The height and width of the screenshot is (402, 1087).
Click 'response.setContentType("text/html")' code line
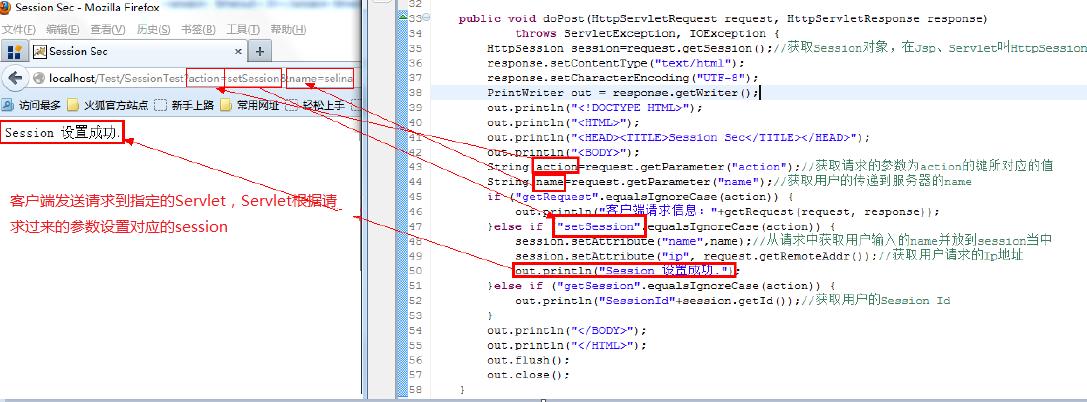tap(616, 63)
